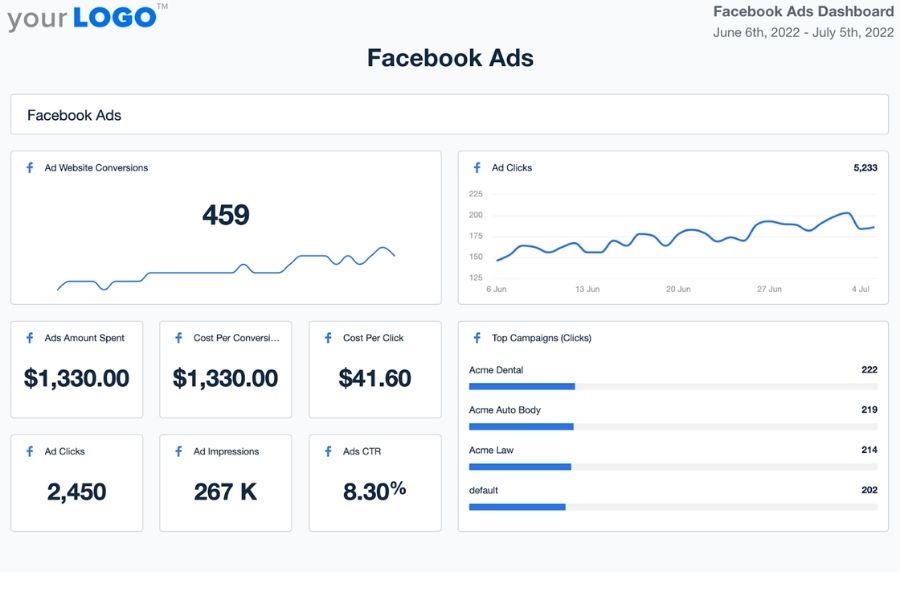Click the 225 y-axis label
The height and width of the screenshot is (600, 900).
tap(476, 194)
